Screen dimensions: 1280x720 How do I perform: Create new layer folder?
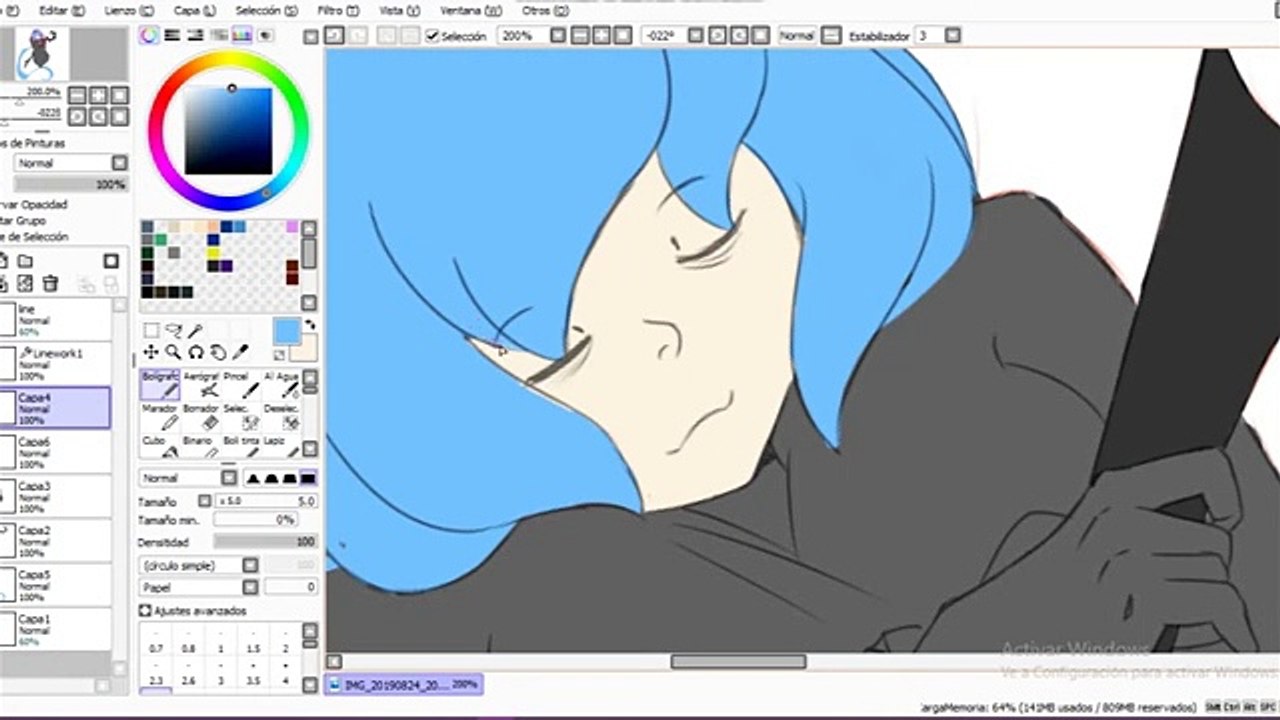click(25, 261)
